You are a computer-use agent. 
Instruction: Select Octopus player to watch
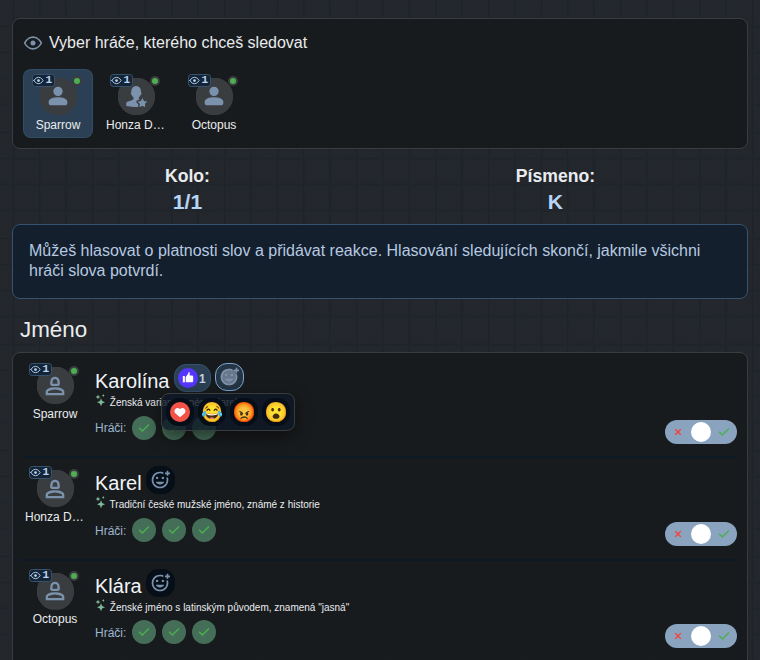point(214,103)
